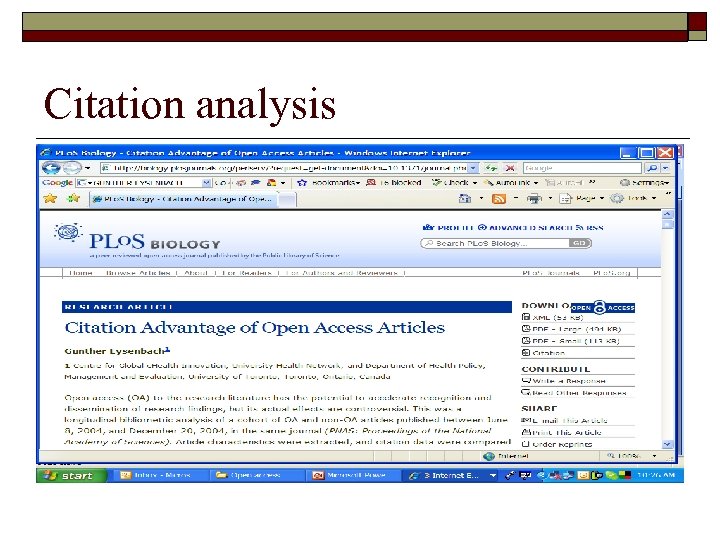Viewport: 720px width, 540px height.
Task: Click the Print icon in IE command bar
Action: coord(534,198)
